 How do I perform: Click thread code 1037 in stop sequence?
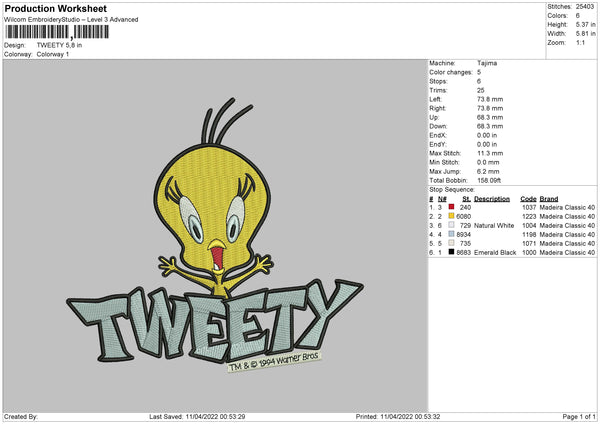tap(529, 207)
